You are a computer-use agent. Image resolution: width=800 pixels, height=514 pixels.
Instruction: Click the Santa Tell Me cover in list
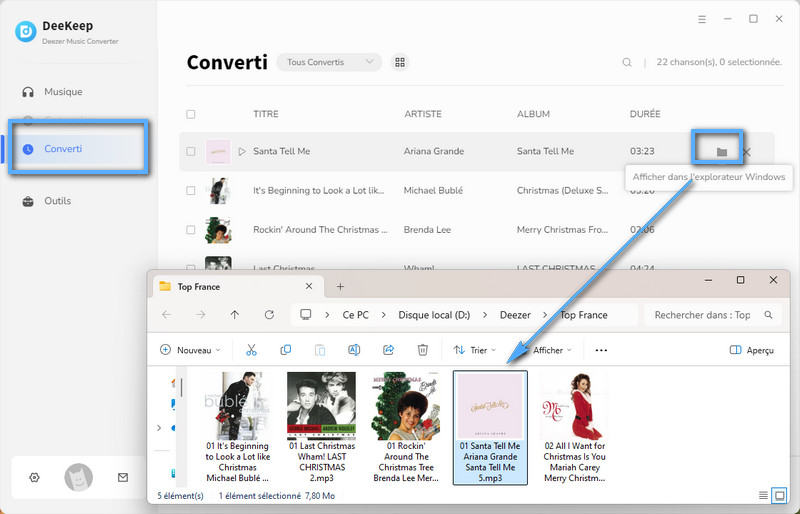[218, 152]
